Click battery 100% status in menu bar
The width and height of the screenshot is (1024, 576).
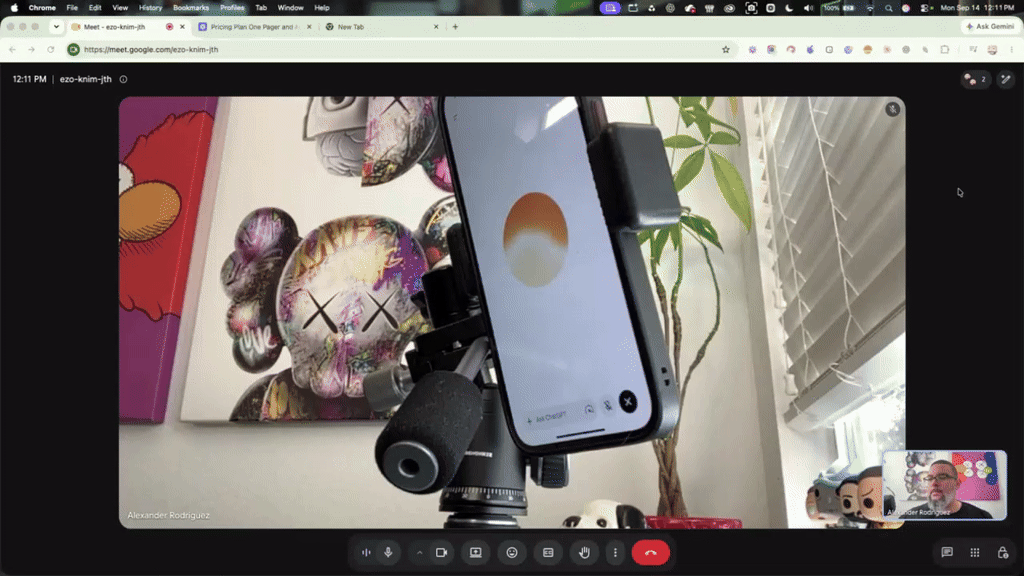[x=839, y=8]
